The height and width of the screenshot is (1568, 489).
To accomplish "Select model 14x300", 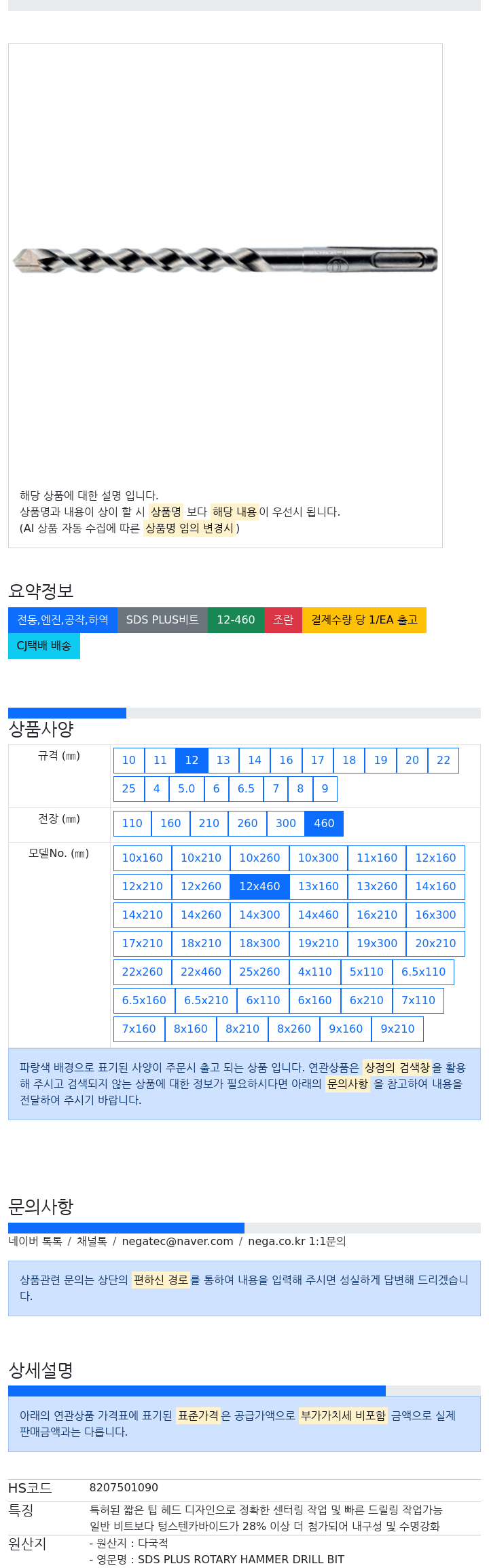I will pos(259,915).
